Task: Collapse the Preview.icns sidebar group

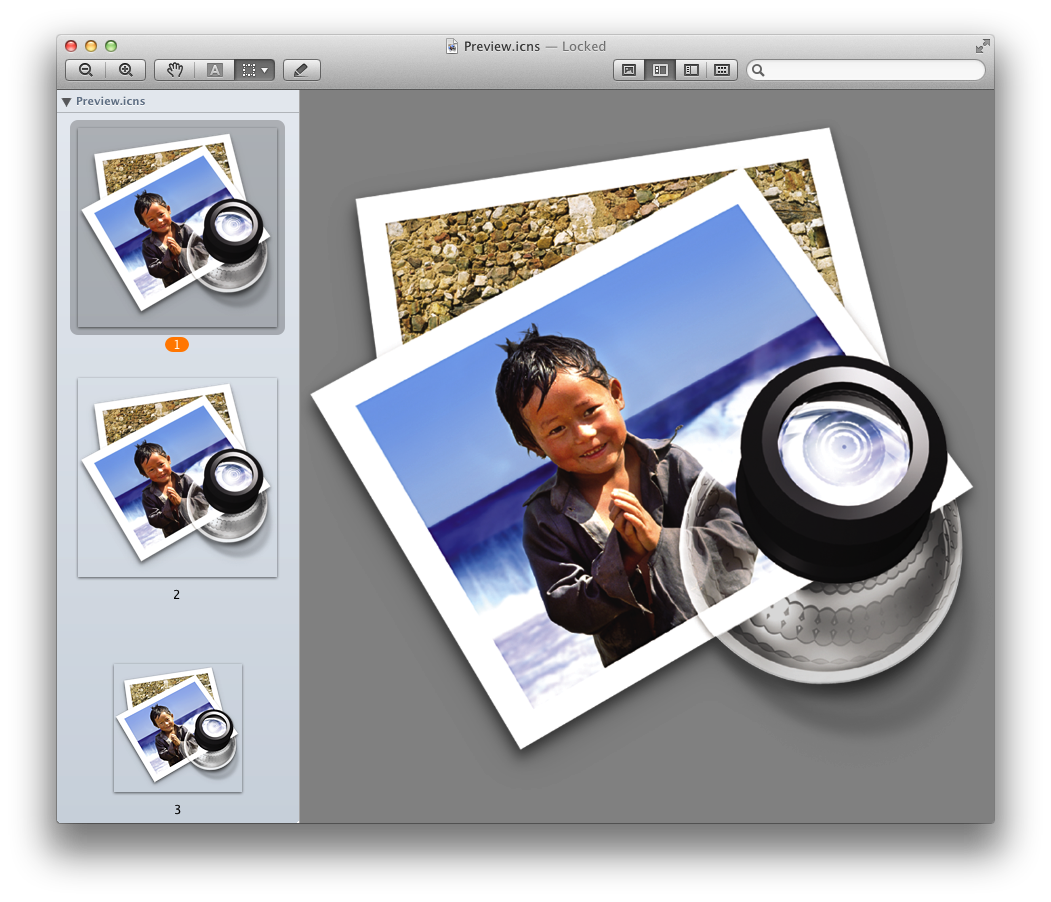Action: click(x=66, y=102)
